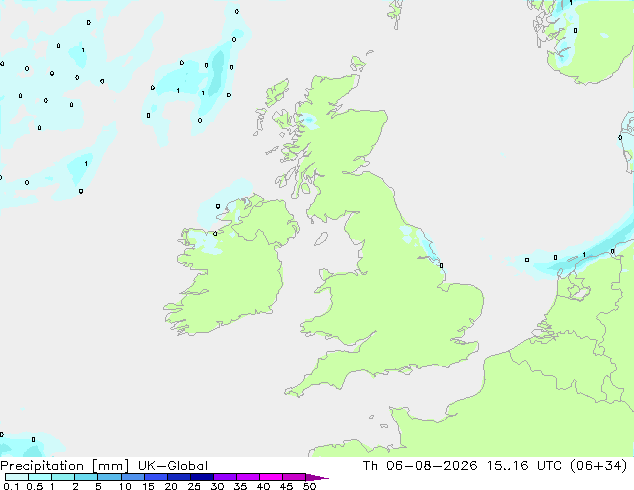Click the '15..16 UTC' time range text
Viewport: 634px width, 490px height.
[x=524, y=466]
